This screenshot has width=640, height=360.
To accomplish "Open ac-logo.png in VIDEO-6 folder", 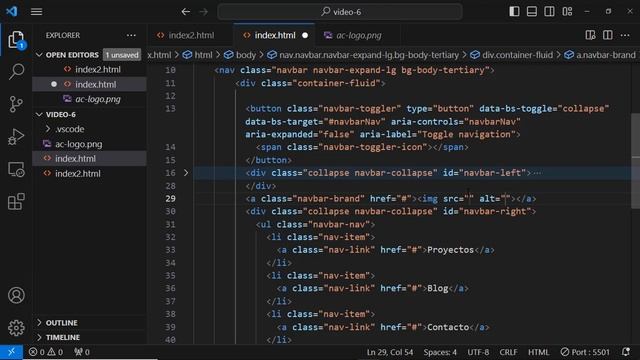I will tap(78, 144).
